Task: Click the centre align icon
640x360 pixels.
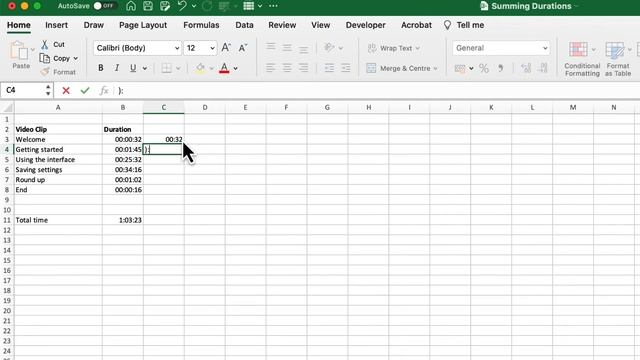Action: click(x=287, y=68)
